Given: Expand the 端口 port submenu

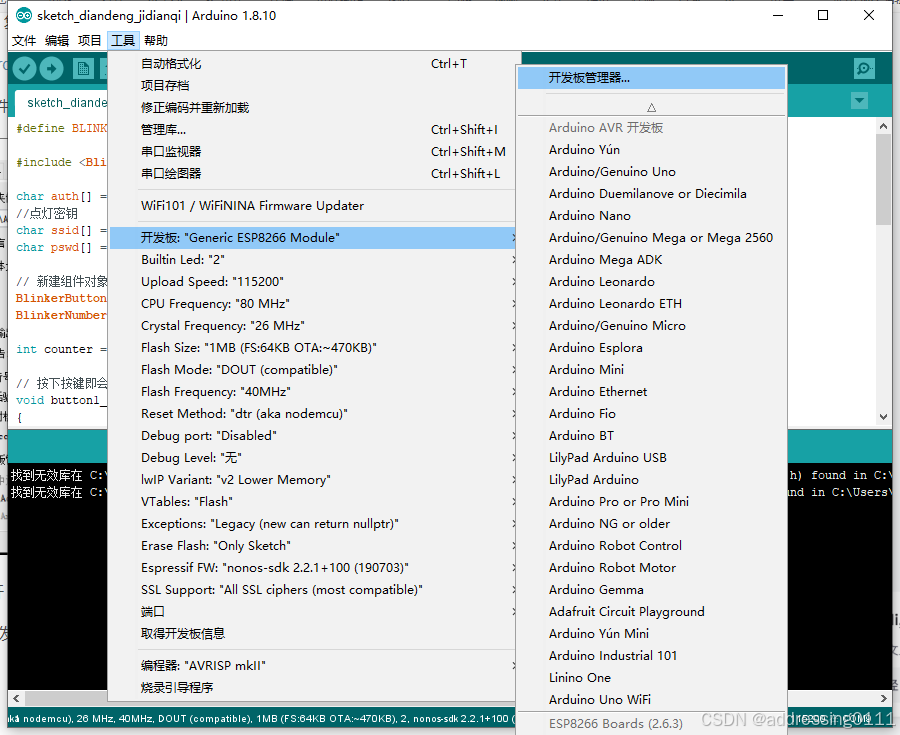Looking at the screenshot, I should point(312,612).
